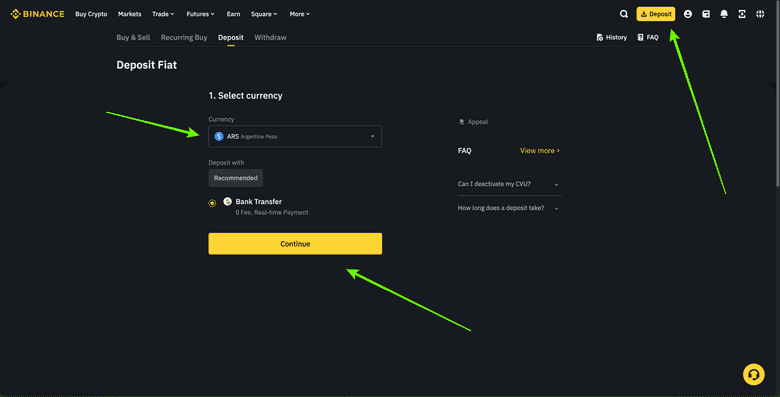Go to Binance logo home
This screenshot has height=397, width=780.
pyautogui.click(x=37, y=14)
